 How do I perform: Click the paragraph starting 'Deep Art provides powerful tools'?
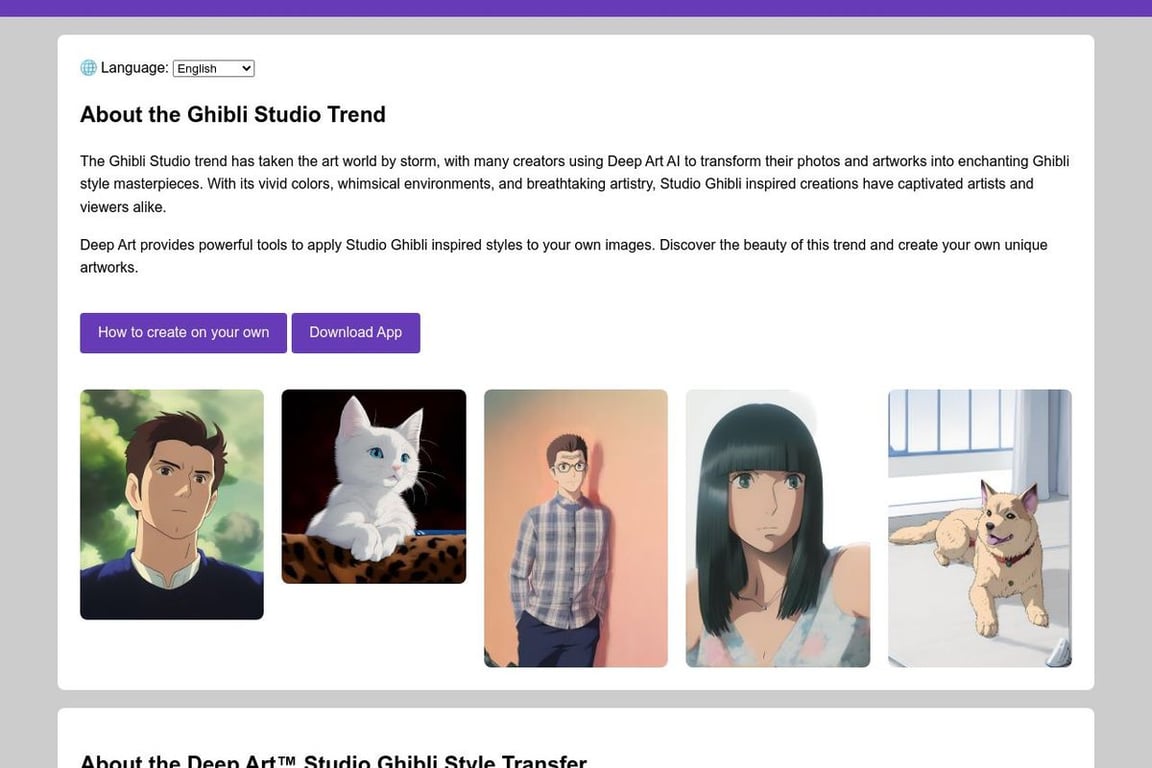pyautogui.click(x=564, y=256)
